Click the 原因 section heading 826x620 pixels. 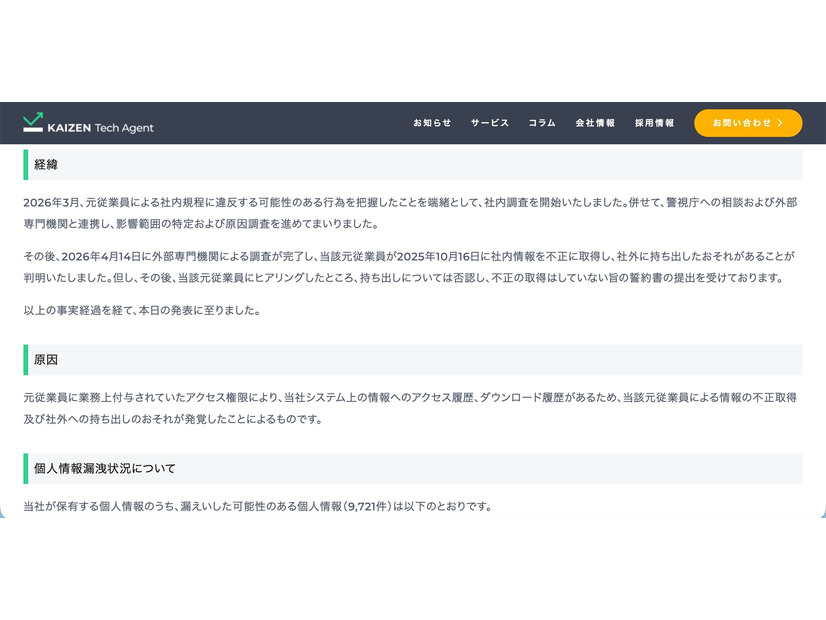[412, 360]
